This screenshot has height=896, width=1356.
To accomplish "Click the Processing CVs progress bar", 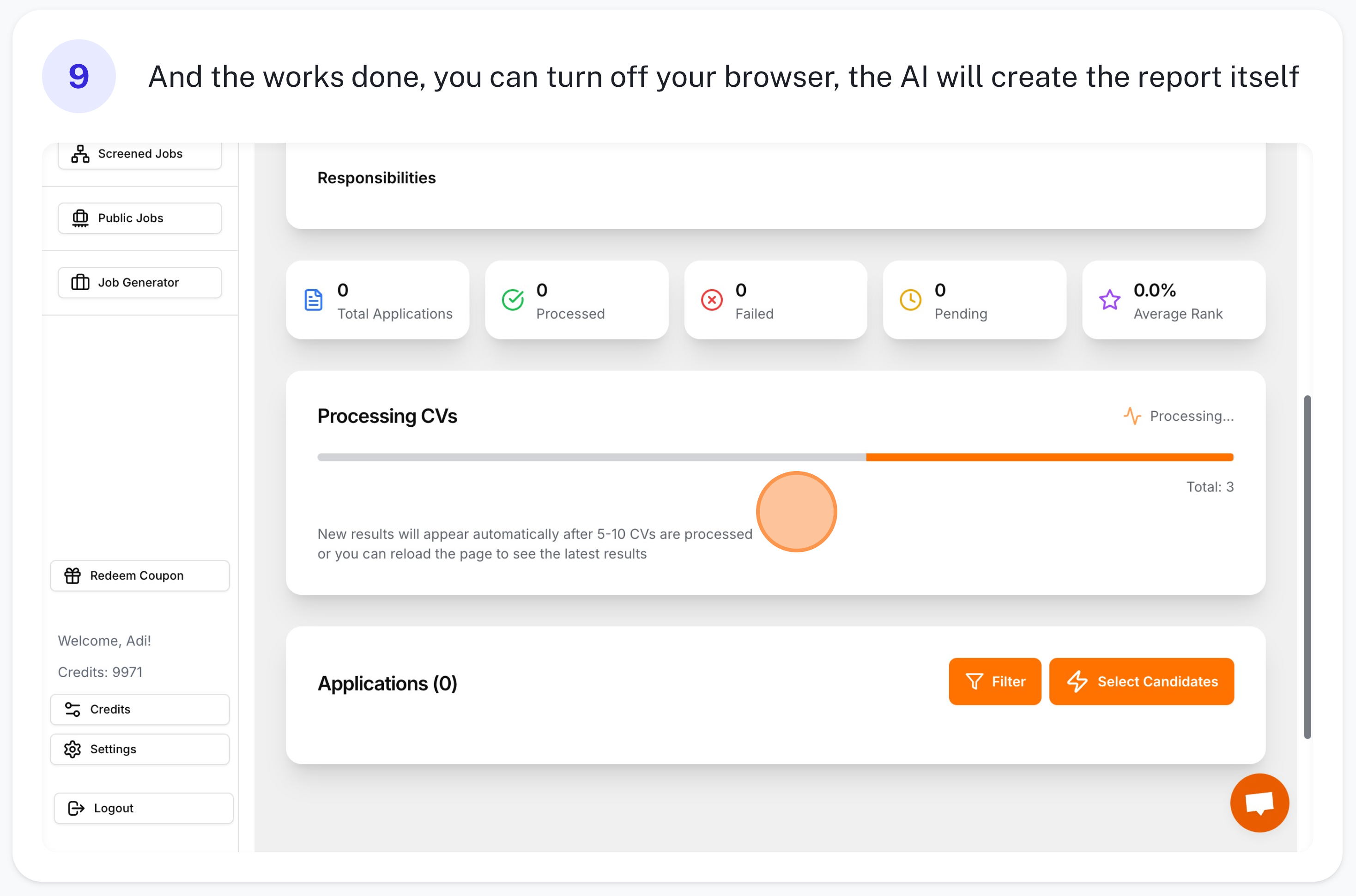I will click(x=775, y=457).
